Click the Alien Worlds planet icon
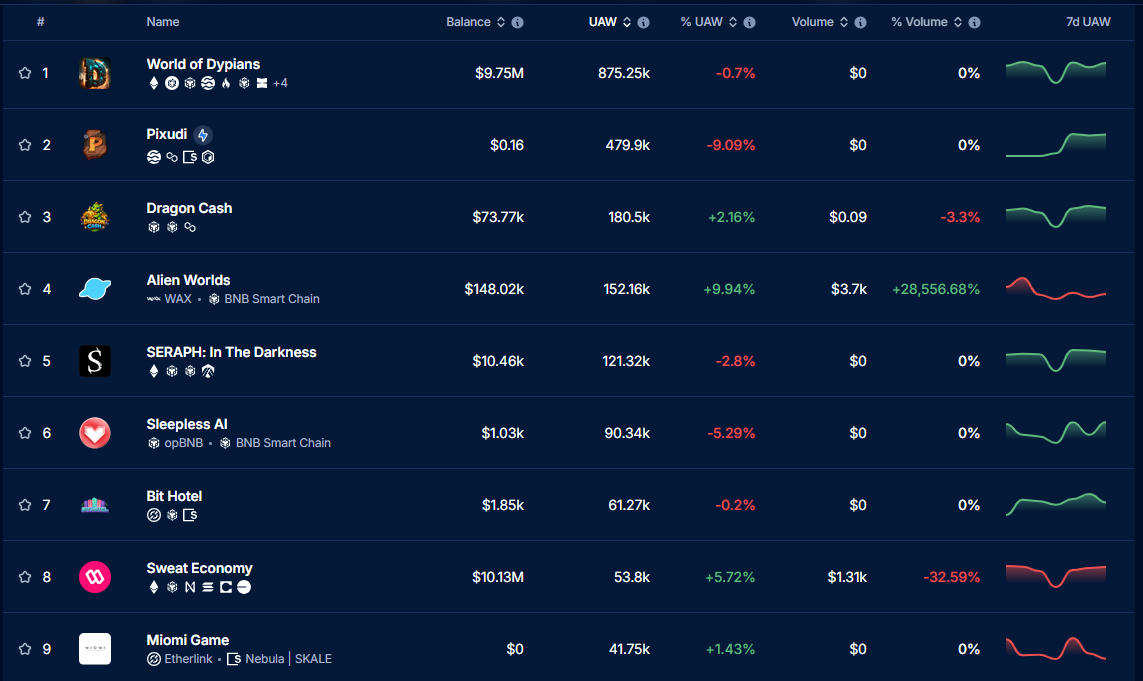This screenshot has width=1143, height=681. point(95,289)
